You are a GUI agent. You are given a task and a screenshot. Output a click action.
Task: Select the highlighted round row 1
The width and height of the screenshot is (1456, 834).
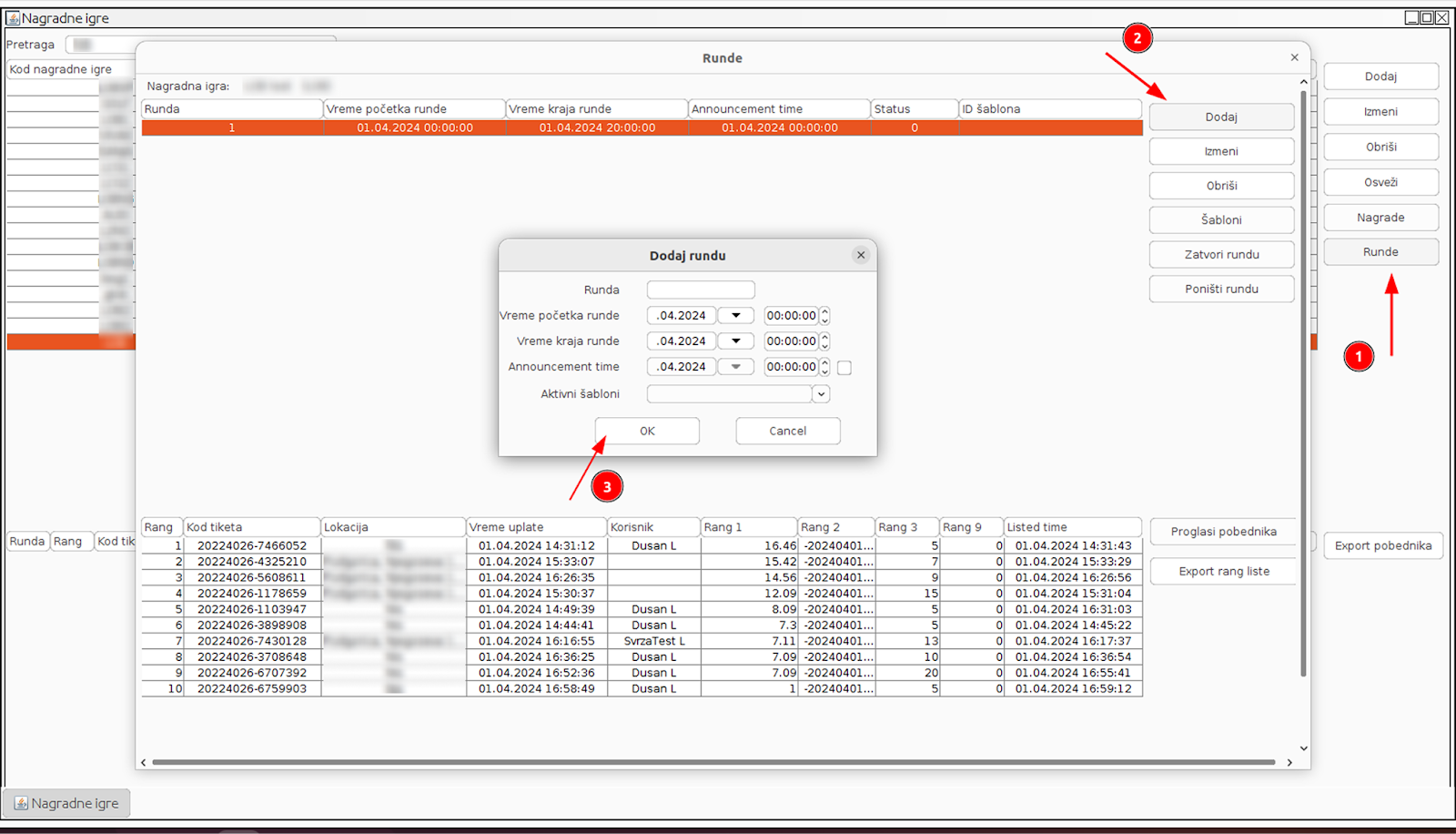(642, 128)
